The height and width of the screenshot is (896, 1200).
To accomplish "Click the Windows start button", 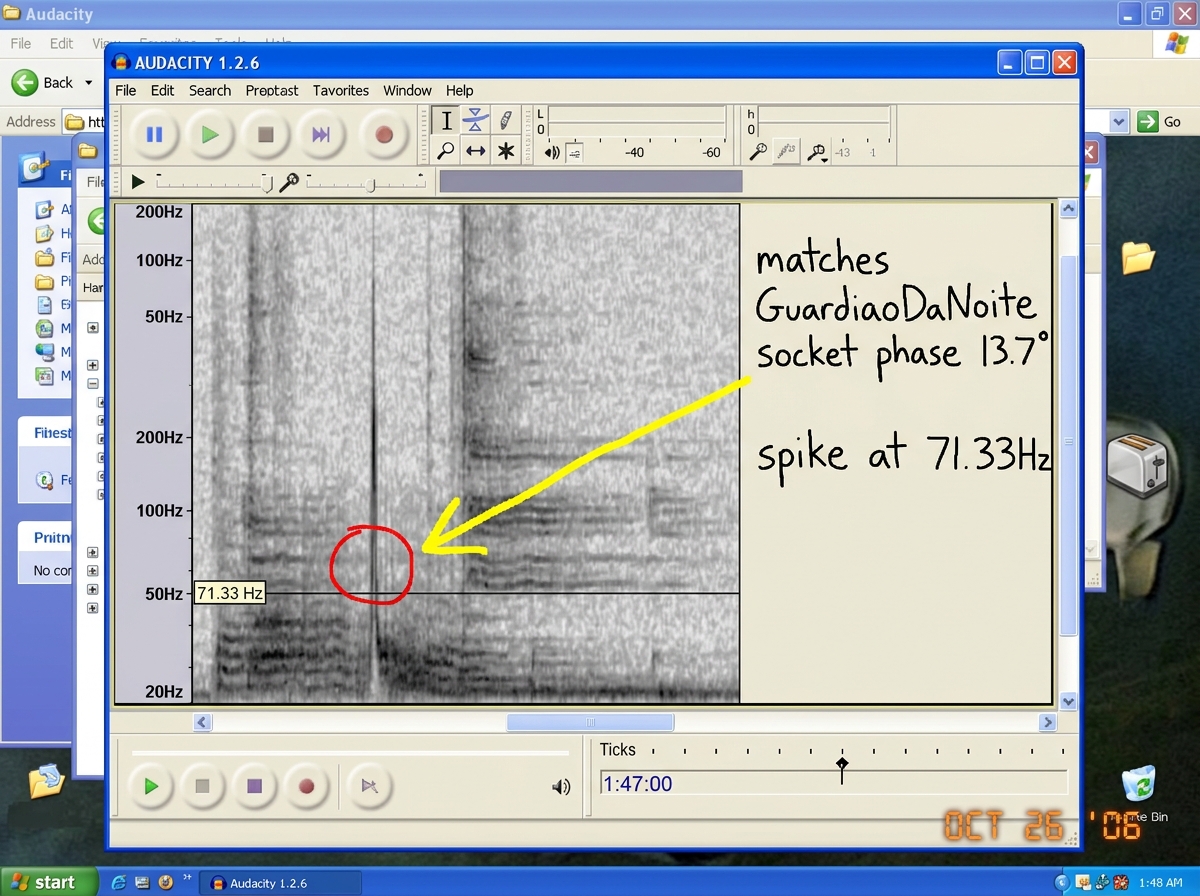I will point(49,882).
